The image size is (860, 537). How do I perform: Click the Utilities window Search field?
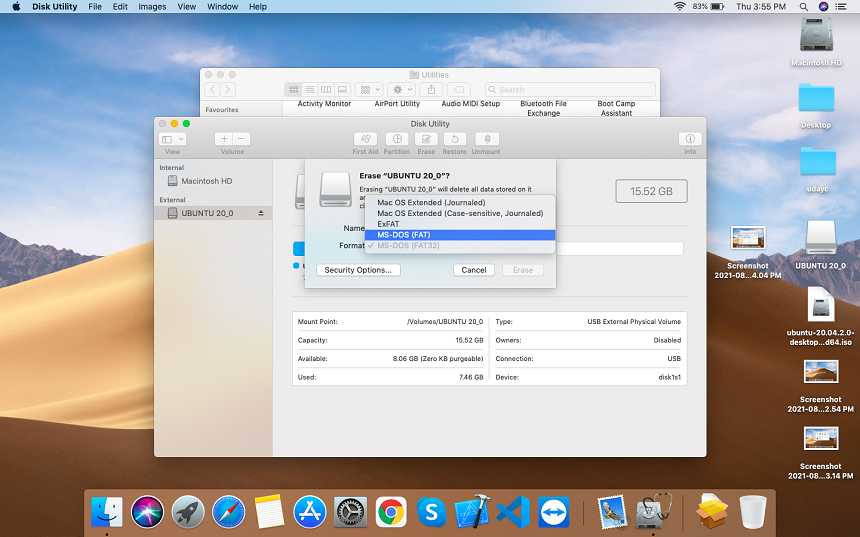570,89
